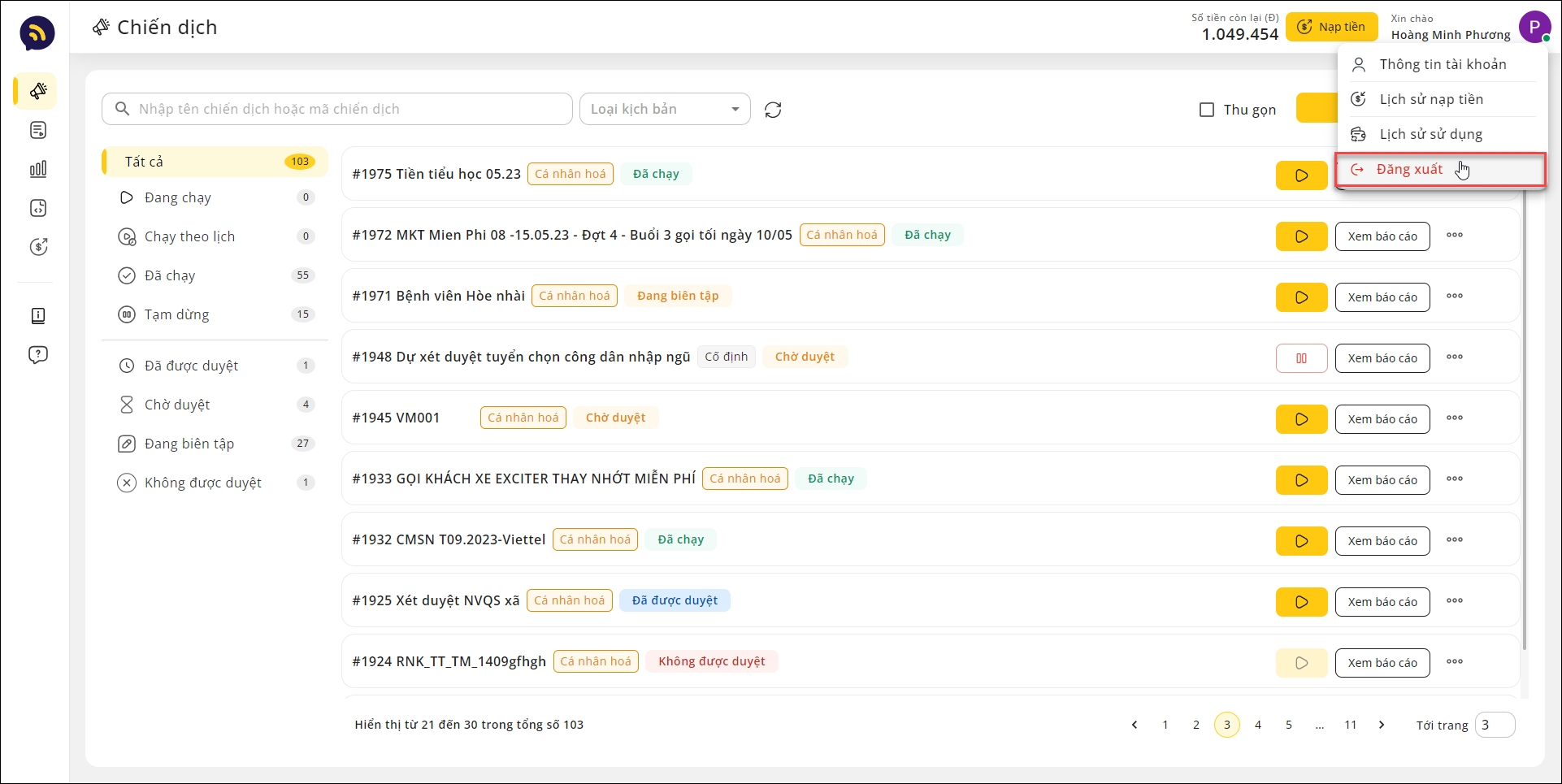The width and height of the screenshot is (1562, 784).
Task: Open Lịch sử nạp tiền menu item
Action: tap(1430, 99)
